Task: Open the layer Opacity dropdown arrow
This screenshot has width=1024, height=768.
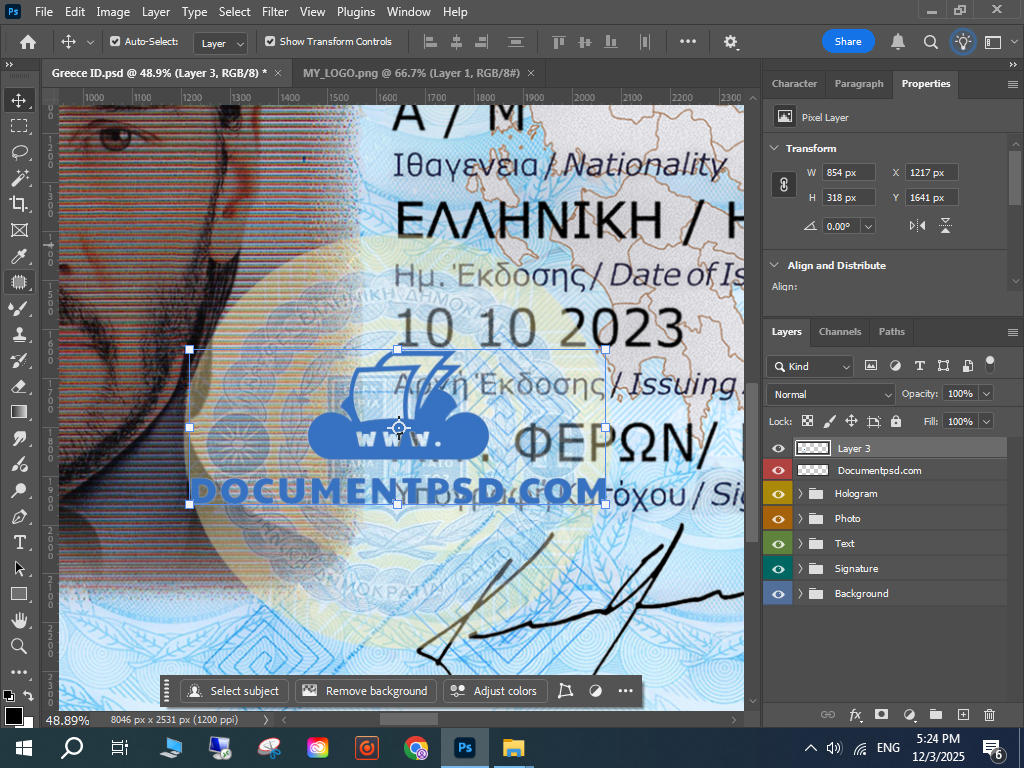Action: click(x=986, y=394)
